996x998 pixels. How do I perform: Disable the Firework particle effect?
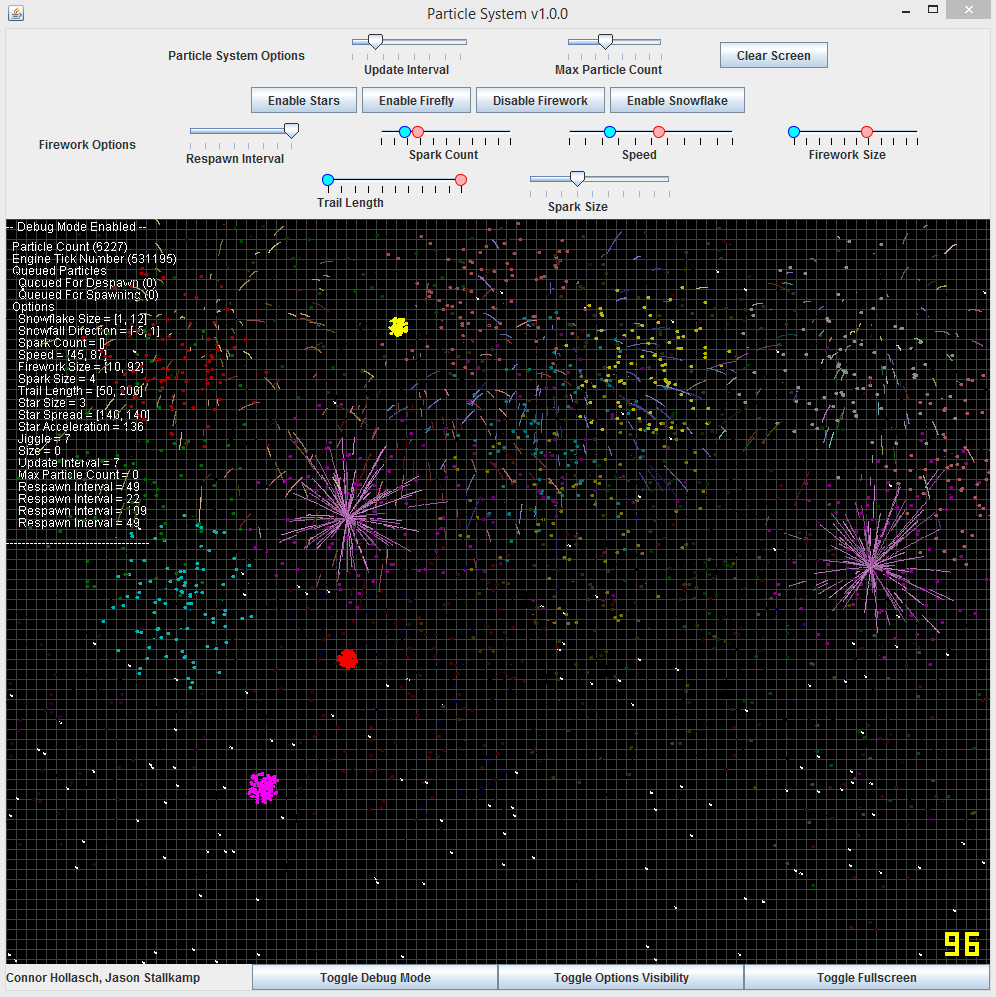pos(540,101)
